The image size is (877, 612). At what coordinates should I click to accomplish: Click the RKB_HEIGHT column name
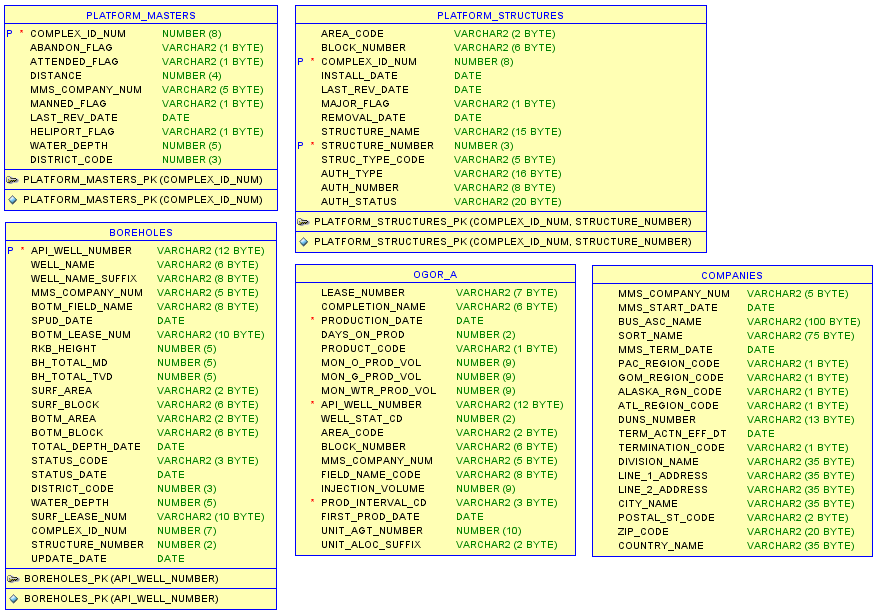[x=64, y=349]
